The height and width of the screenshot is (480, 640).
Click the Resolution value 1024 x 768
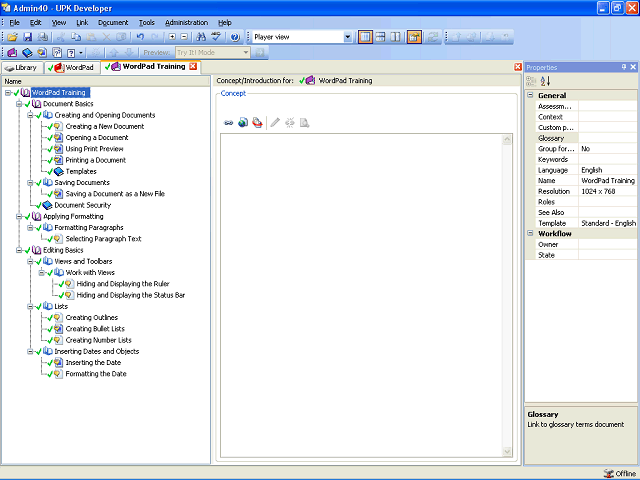tap(598, 191)
